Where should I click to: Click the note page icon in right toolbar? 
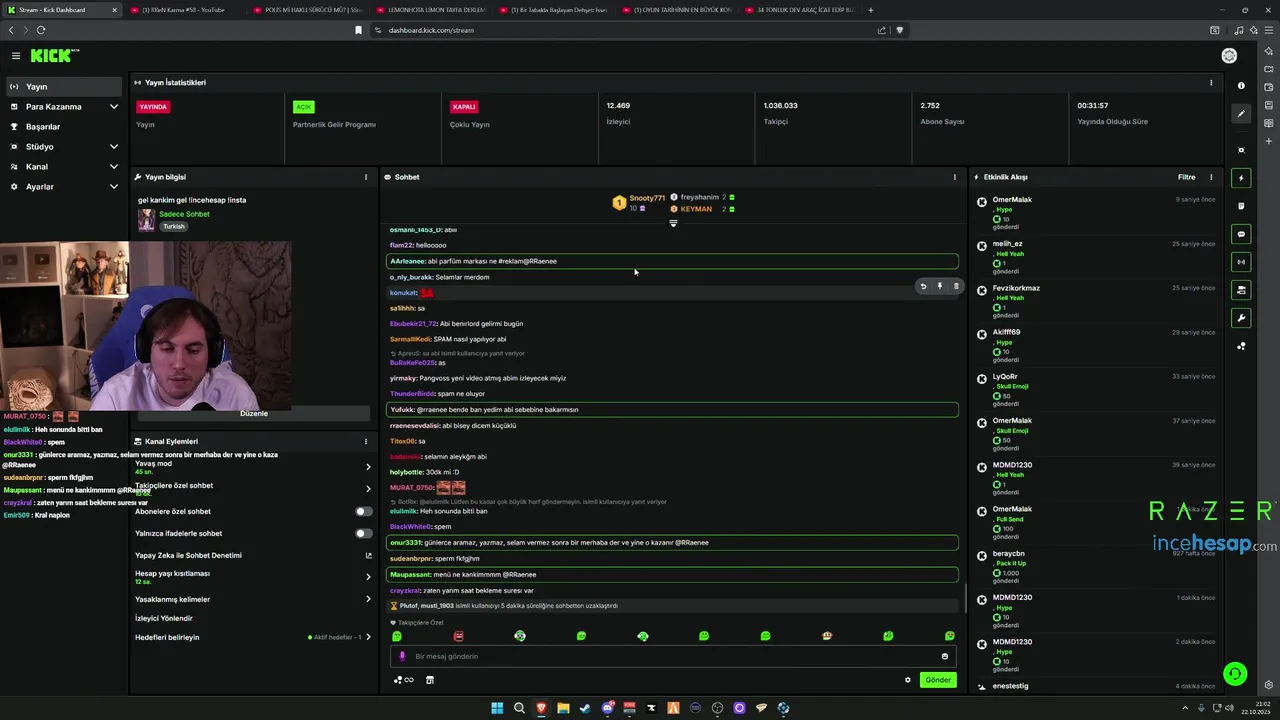pos(1241,206)
